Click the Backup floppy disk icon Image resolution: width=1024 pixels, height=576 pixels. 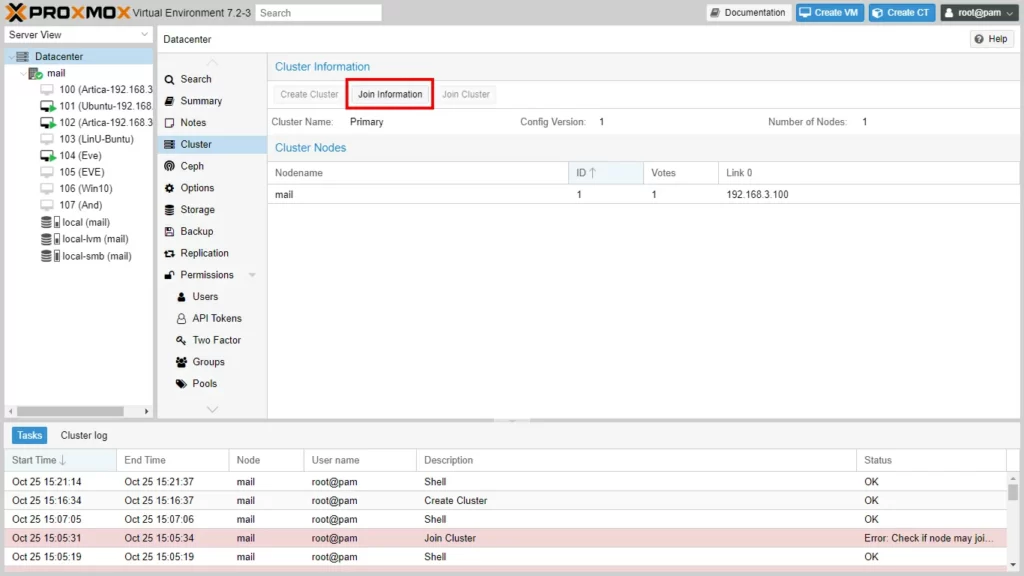coord(170,232)
